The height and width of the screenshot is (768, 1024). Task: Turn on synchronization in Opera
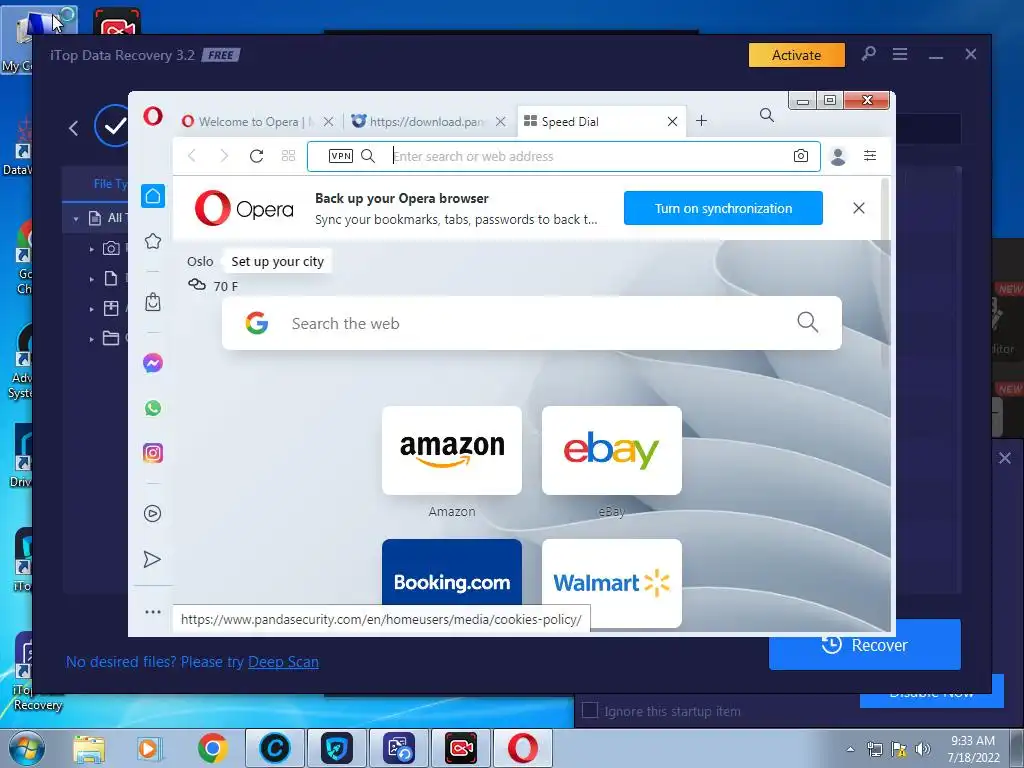click(723, 208)
